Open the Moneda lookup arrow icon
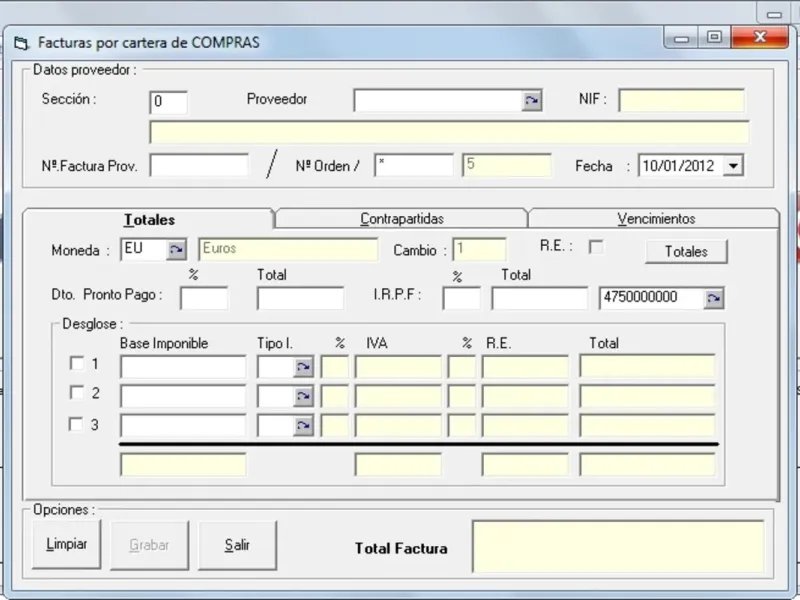 point(176,249)
